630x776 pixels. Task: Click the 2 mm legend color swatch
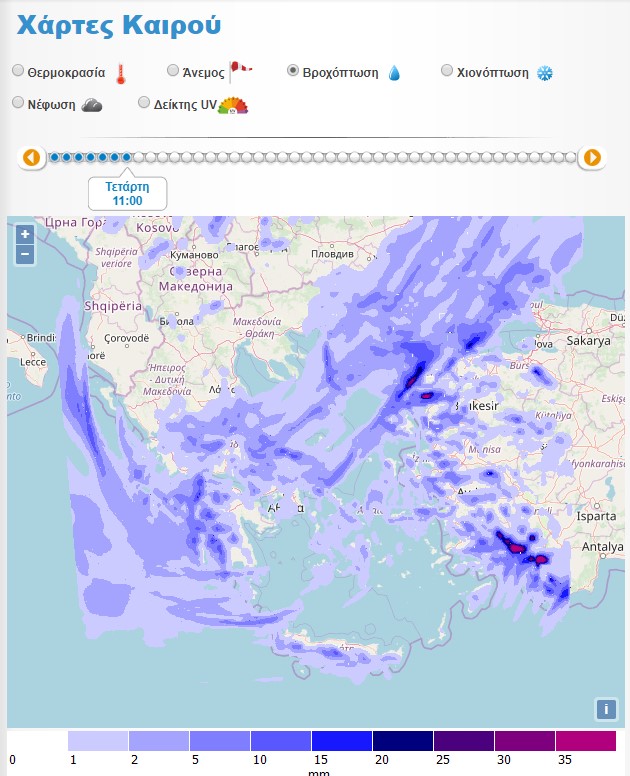(159, 741)
